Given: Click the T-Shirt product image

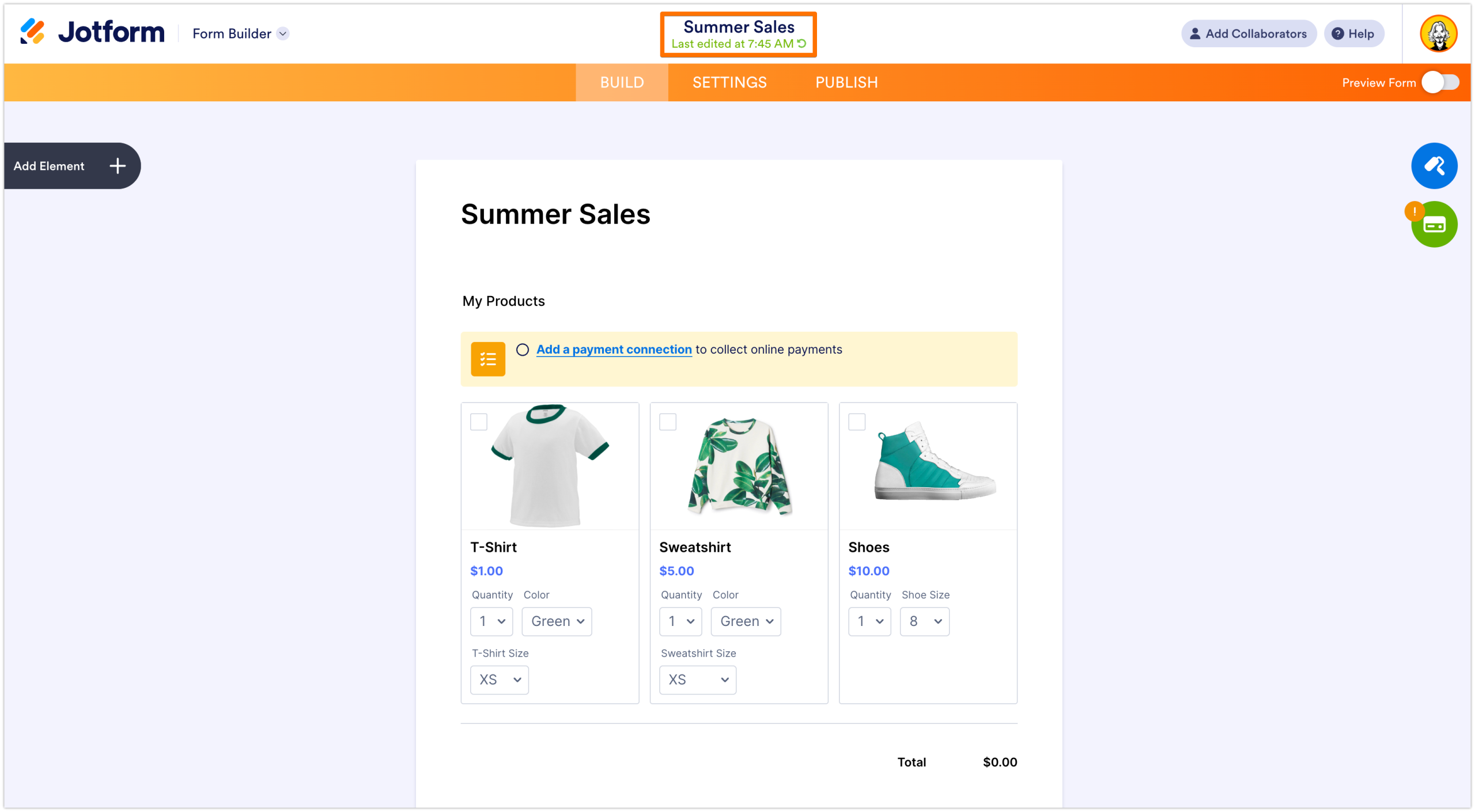Looking at the screenshot, I should pyautogui.click(x=550, y=466).
